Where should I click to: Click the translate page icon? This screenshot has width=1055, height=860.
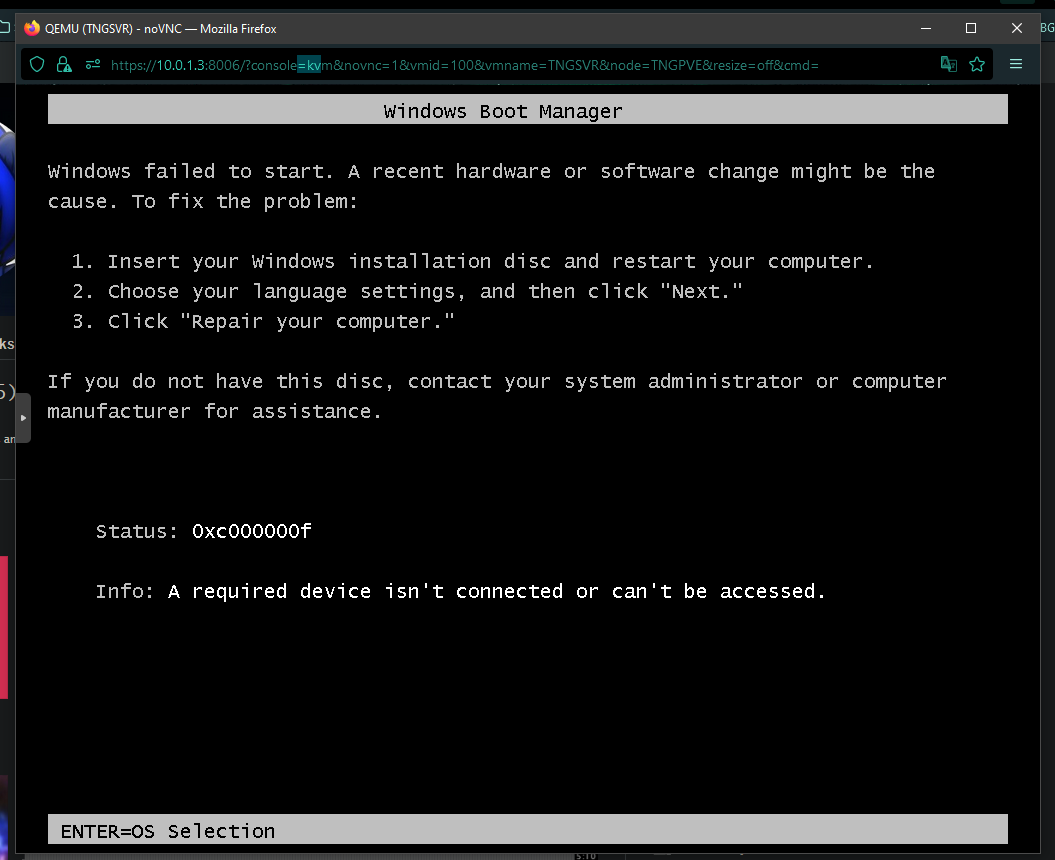(x=948, y=64)
